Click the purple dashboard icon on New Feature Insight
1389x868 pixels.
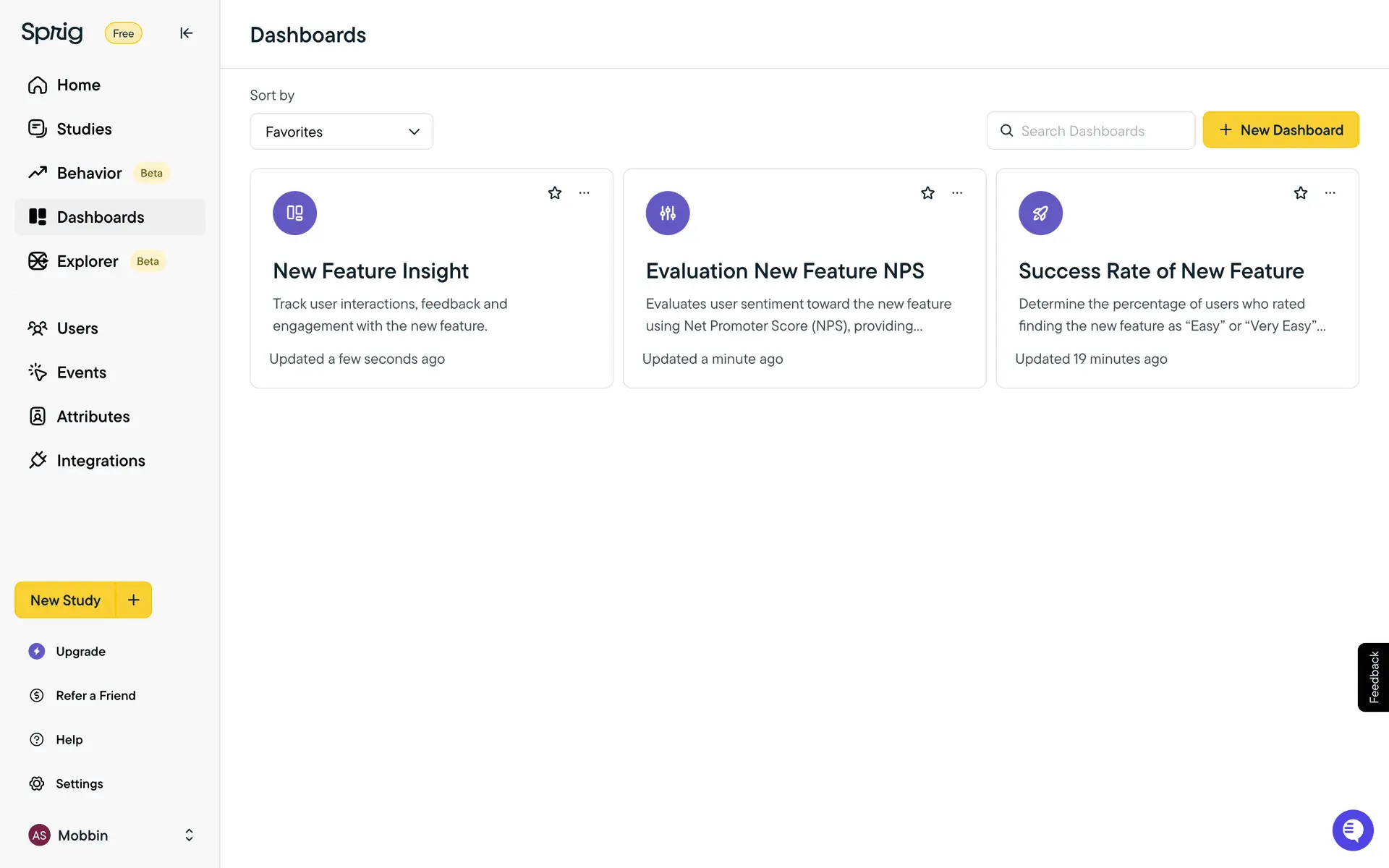tap(294, 213)
